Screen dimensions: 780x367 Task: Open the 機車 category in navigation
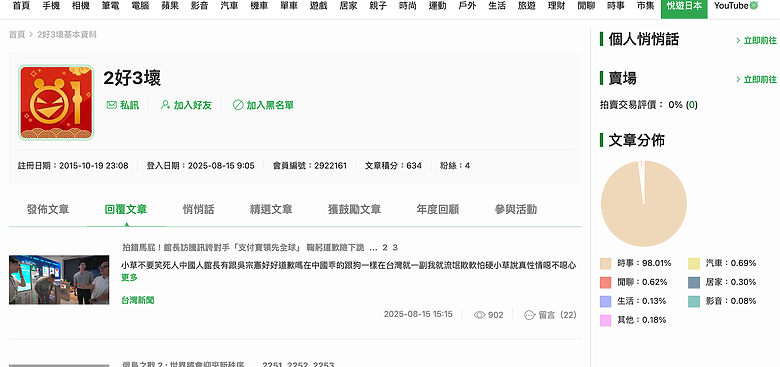[259, 6]
